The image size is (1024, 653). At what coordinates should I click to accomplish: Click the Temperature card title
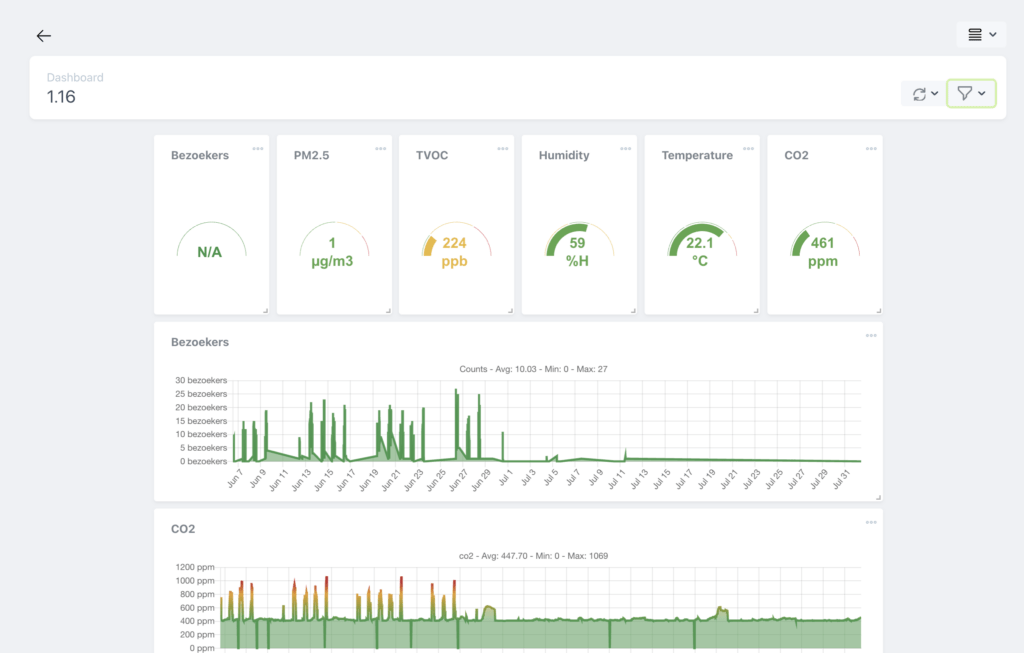coord(697,155)
